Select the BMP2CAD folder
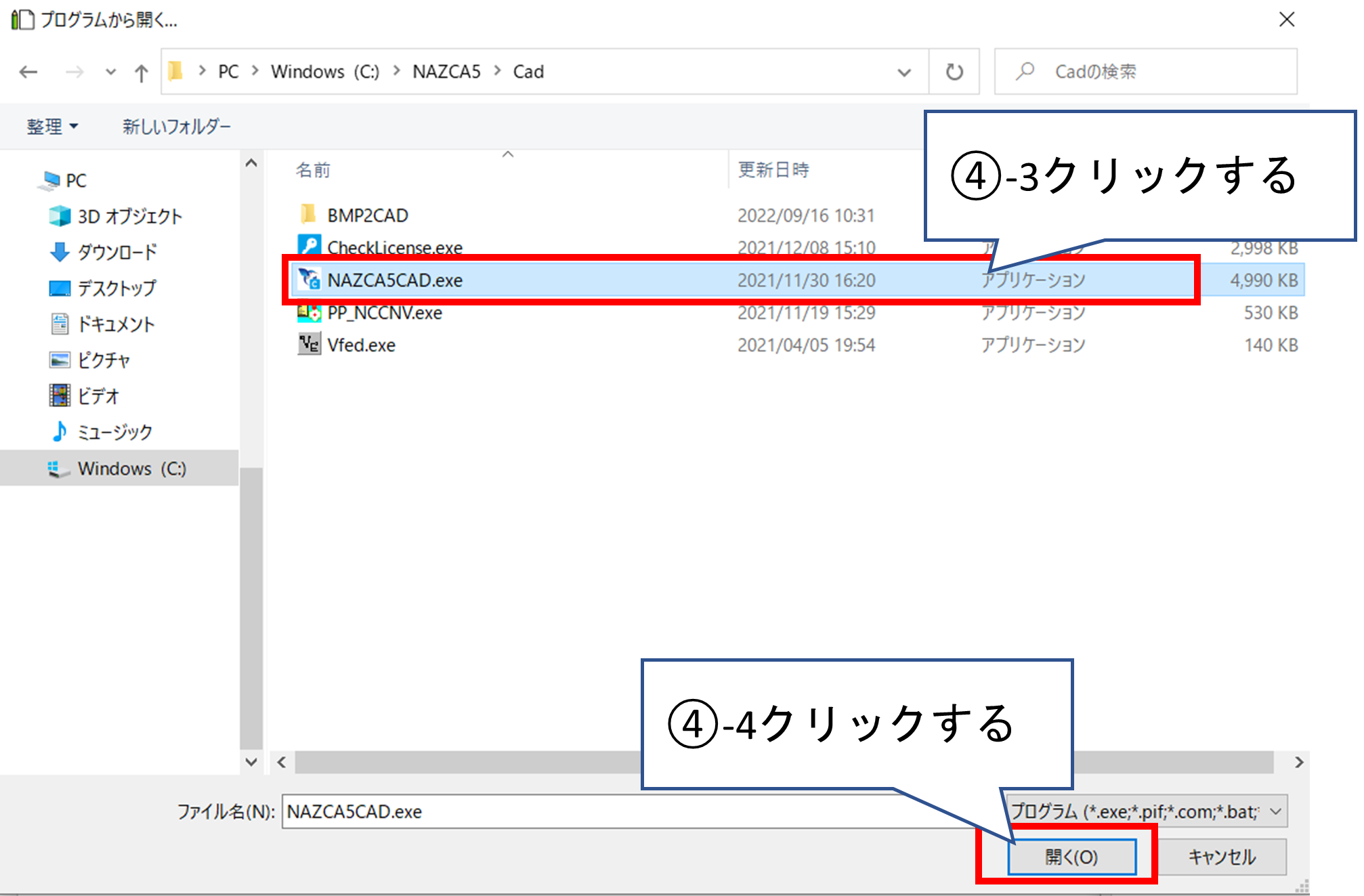 (x=368, y=215)
